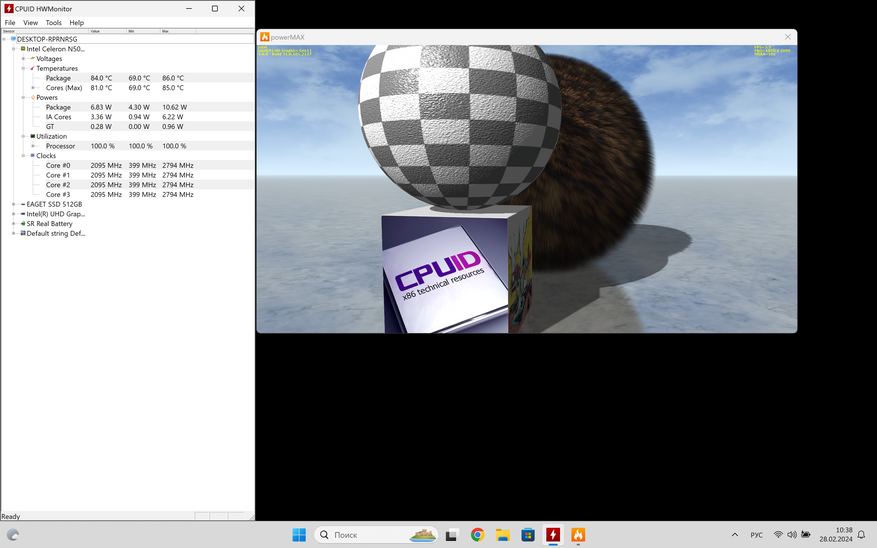Screen dimensions: 877x548
Task: Open File Explorer from the taskbar
Action: [502, 535]
